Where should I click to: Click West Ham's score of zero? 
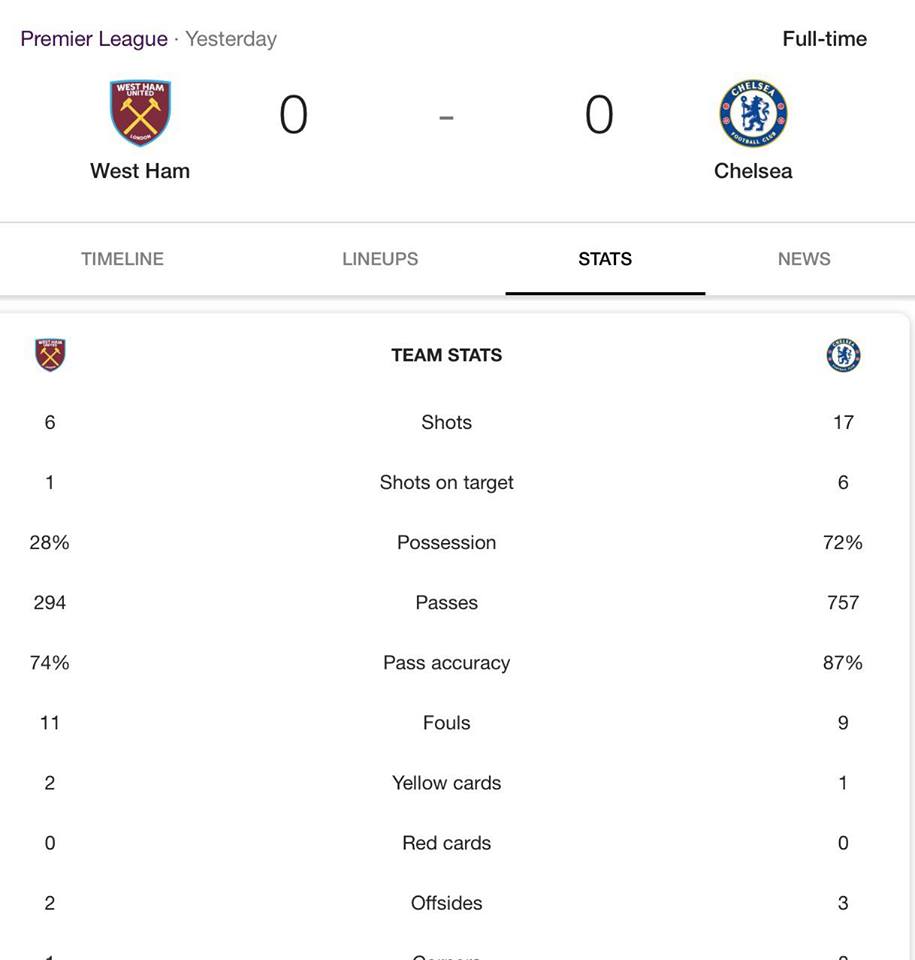point(293,114)
